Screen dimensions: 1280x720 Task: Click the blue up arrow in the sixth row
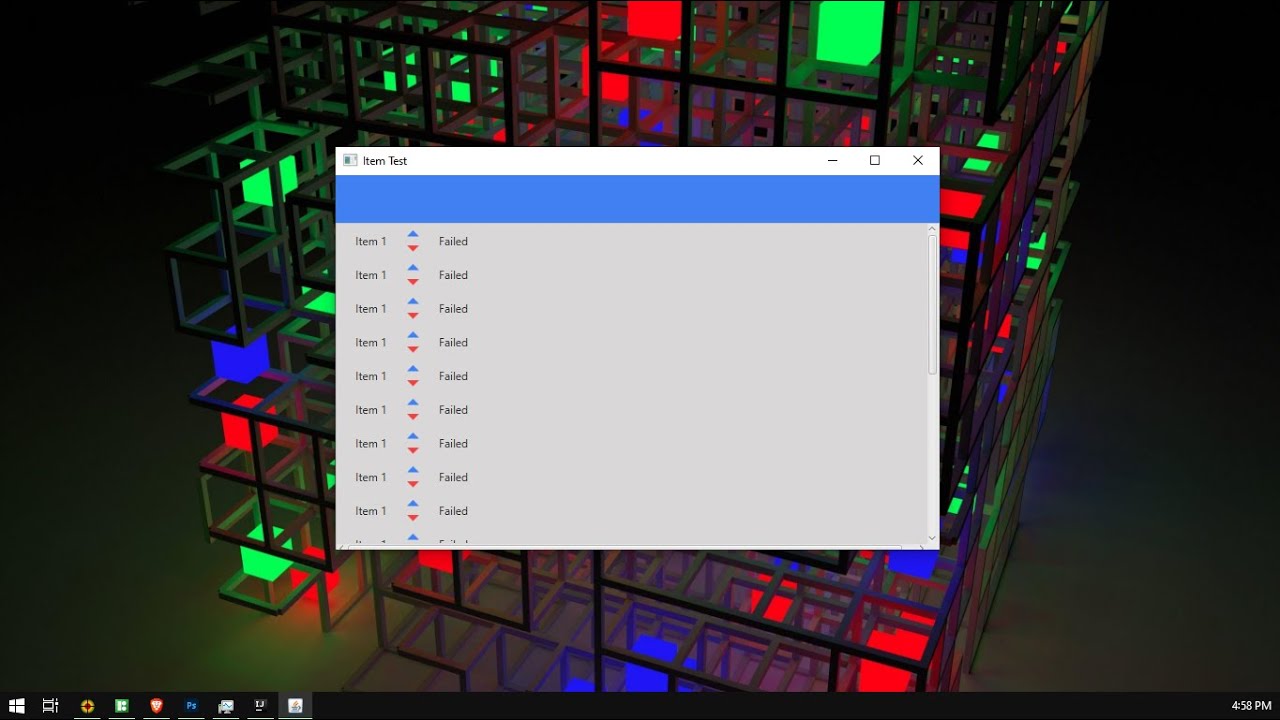(413, 403)
